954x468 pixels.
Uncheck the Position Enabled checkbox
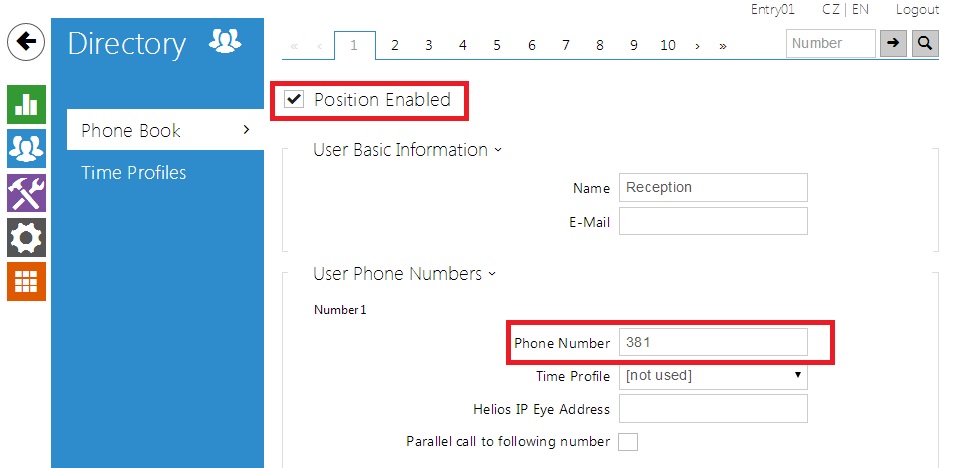point(294,99)
